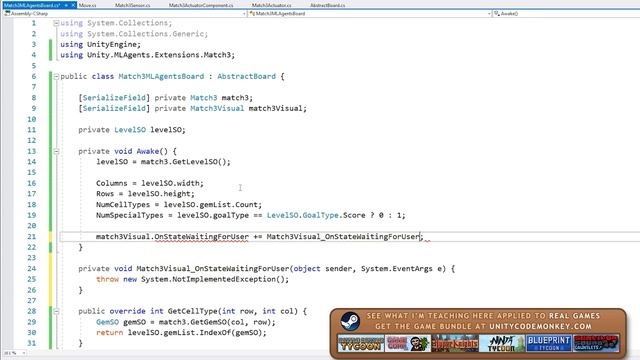Click GetLevelSO() call on line 14
Image resolution: width=640 pixels, height=360 pixels.
[x=199, y=162]
